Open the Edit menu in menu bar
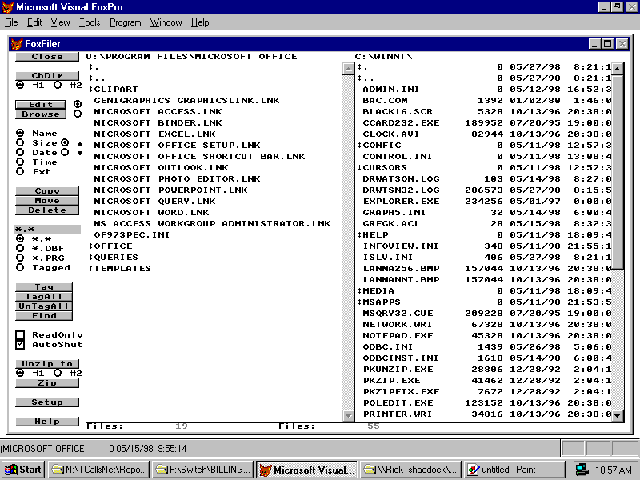 [35, 22]
